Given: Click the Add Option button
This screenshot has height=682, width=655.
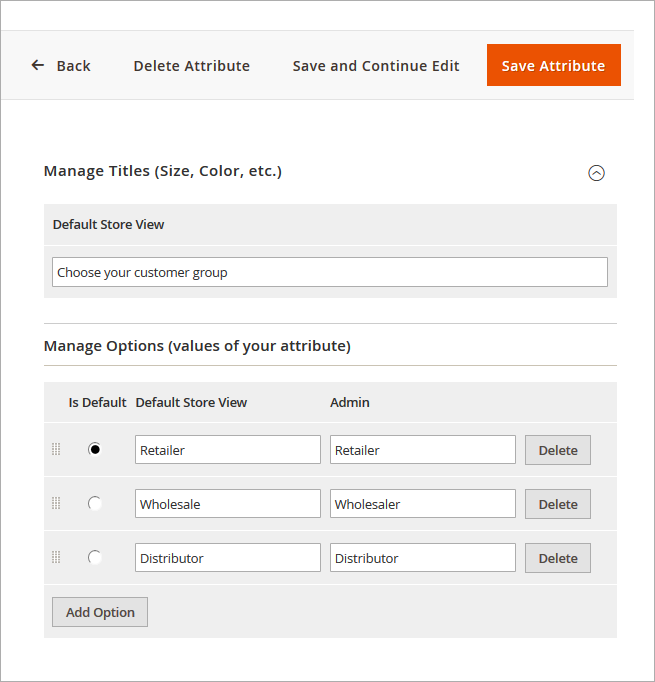Looking at the screenshot, I should tap(100, 612).
